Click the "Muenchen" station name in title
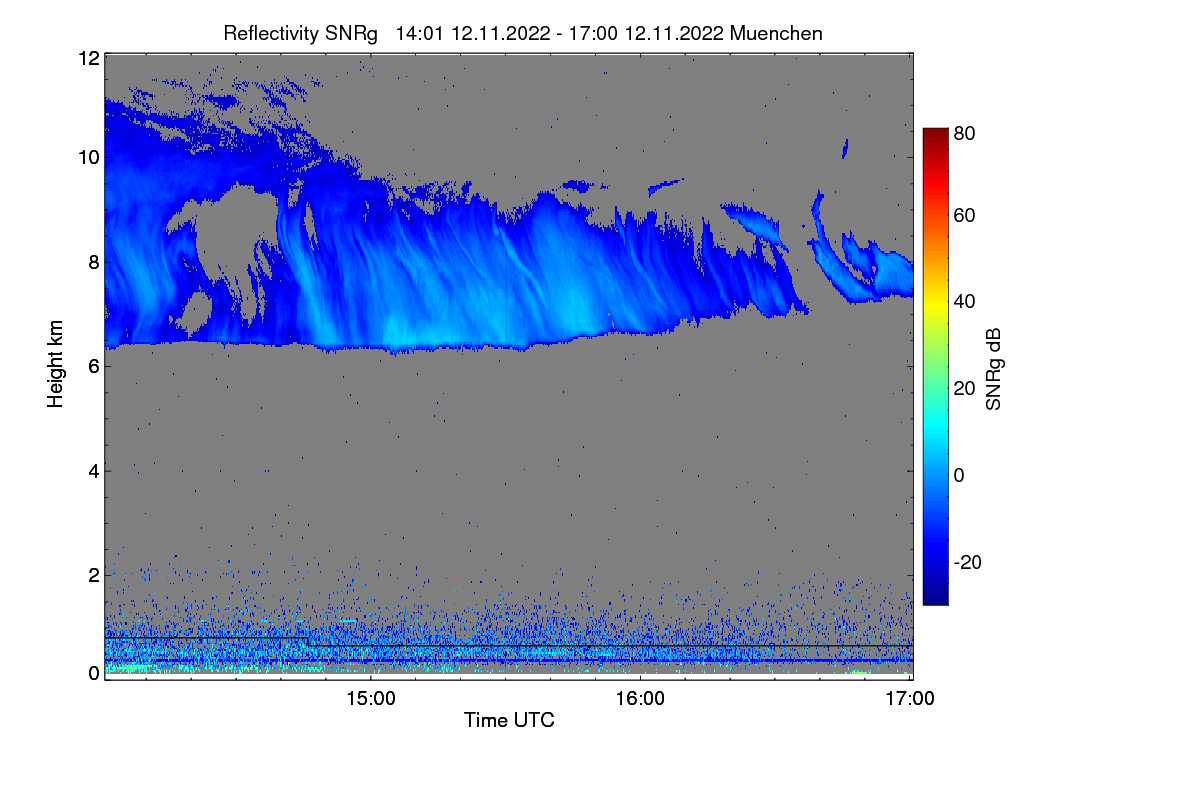Viewport: 1200px width, 800px height. [776, 33]
